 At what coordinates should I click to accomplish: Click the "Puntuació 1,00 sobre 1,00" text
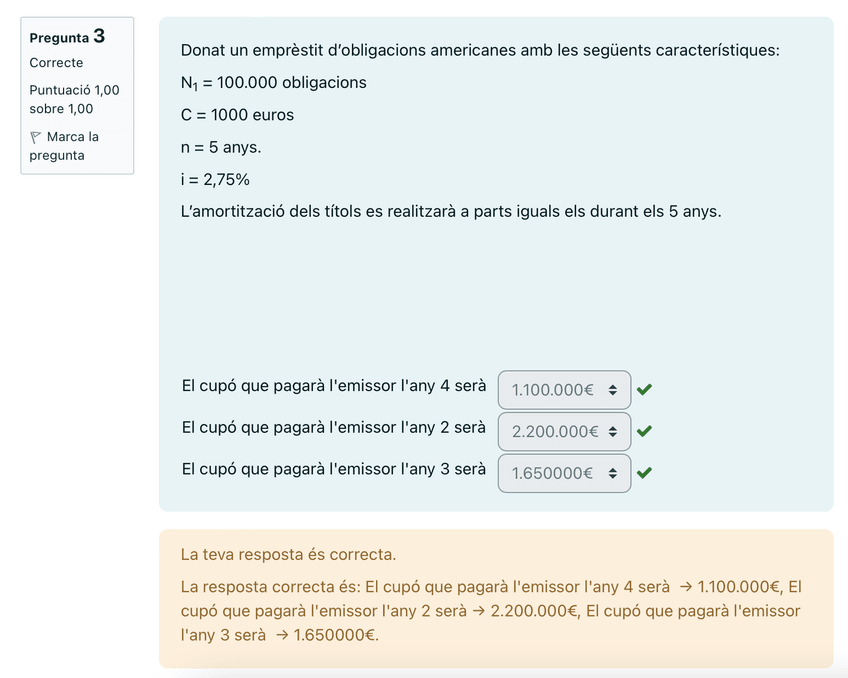coord(74,99)
